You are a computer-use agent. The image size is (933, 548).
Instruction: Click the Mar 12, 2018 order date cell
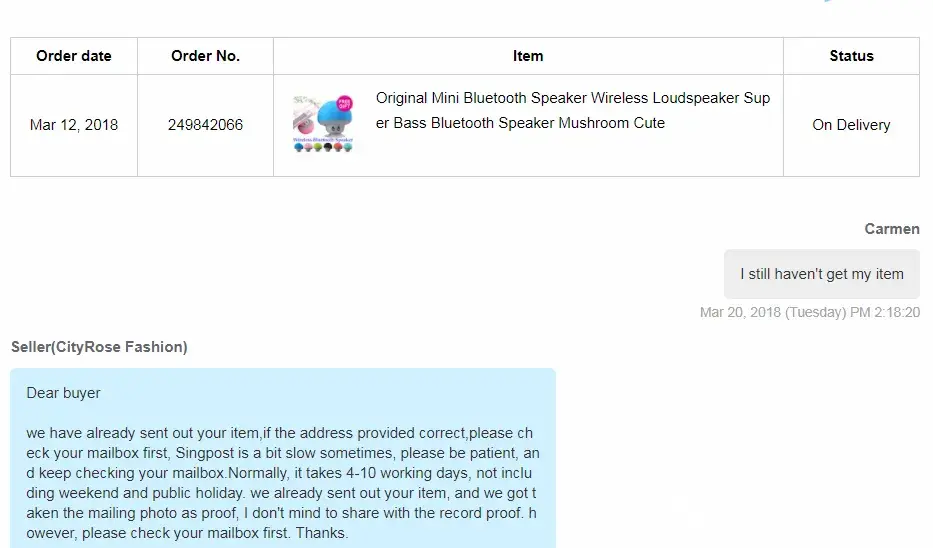(74, 125)
